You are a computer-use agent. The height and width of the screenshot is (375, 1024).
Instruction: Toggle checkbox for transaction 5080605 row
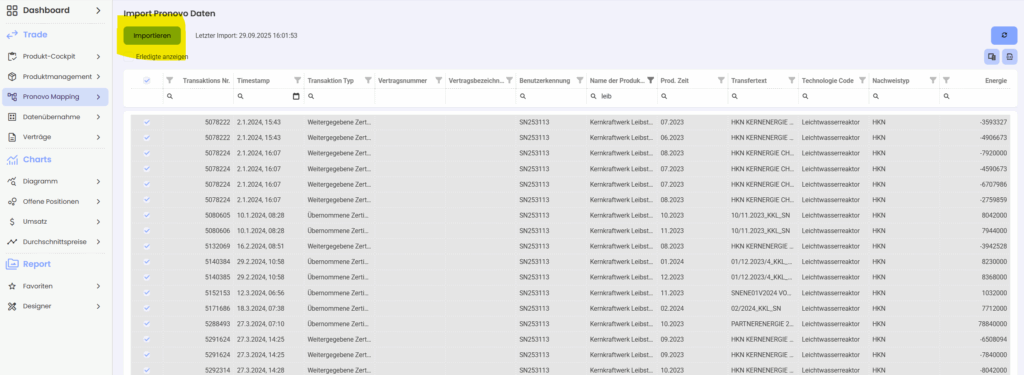[146, 215]
